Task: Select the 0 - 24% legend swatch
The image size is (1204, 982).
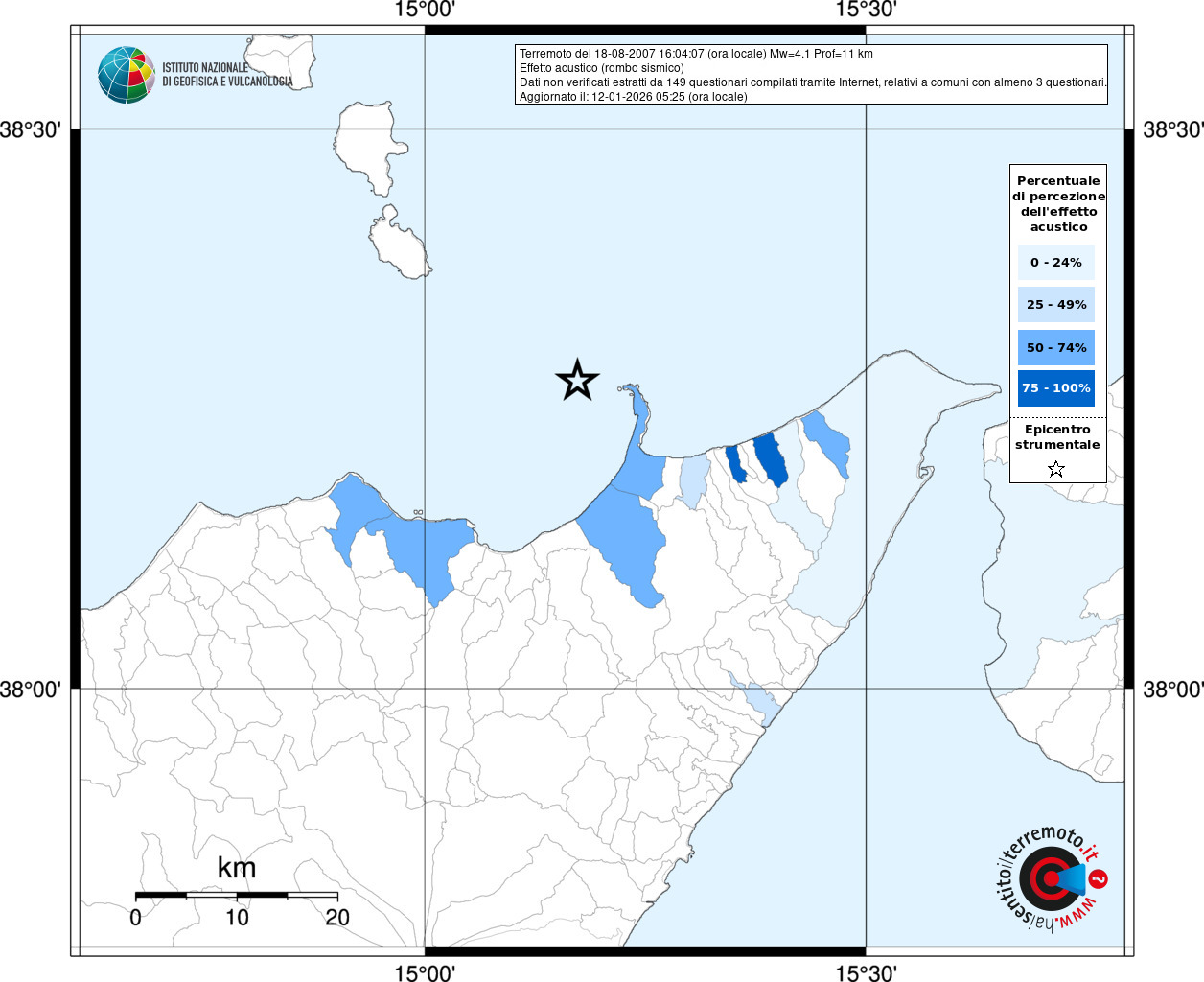Action: (1055, 262)
